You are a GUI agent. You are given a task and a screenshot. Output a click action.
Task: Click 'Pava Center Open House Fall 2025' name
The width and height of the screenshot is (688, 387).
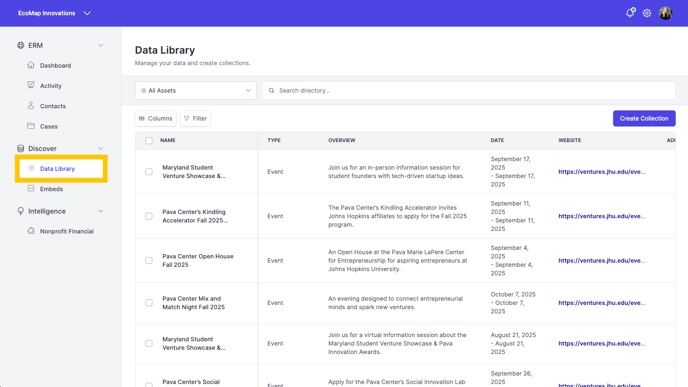tap(198, 260)
